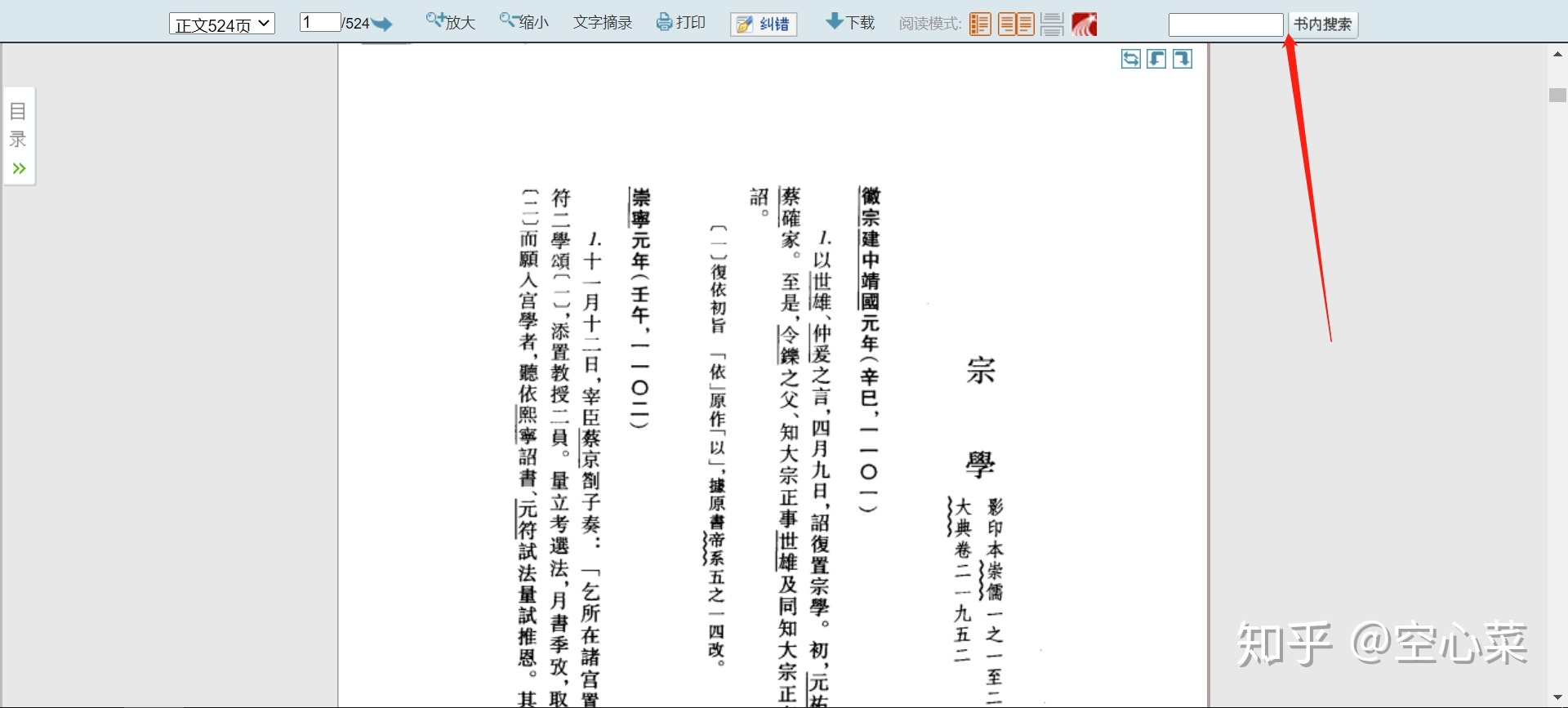Image resolution: width=1568 pixels, height=708 pixels.
Task: Click the vertical scrollbar thumb
Action: pyautogui.click(x=1557, y=95)
